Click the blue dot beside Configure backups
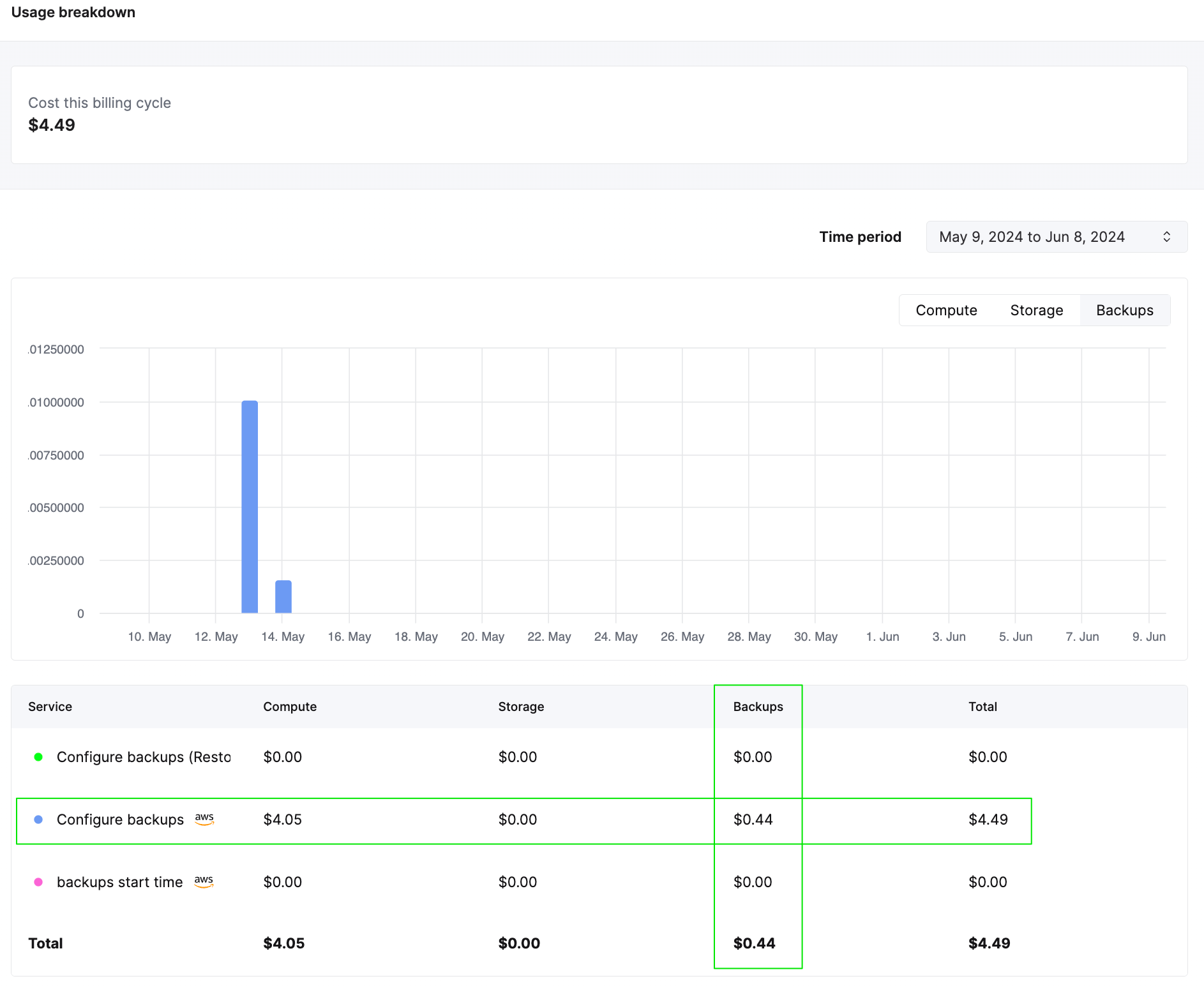The image size is (1204, 988). point(40,820)
